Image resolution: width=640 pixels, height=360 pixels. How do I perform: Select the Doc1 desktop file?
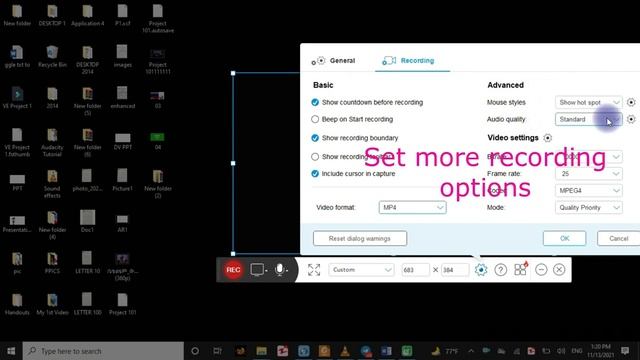coord(87,221)
